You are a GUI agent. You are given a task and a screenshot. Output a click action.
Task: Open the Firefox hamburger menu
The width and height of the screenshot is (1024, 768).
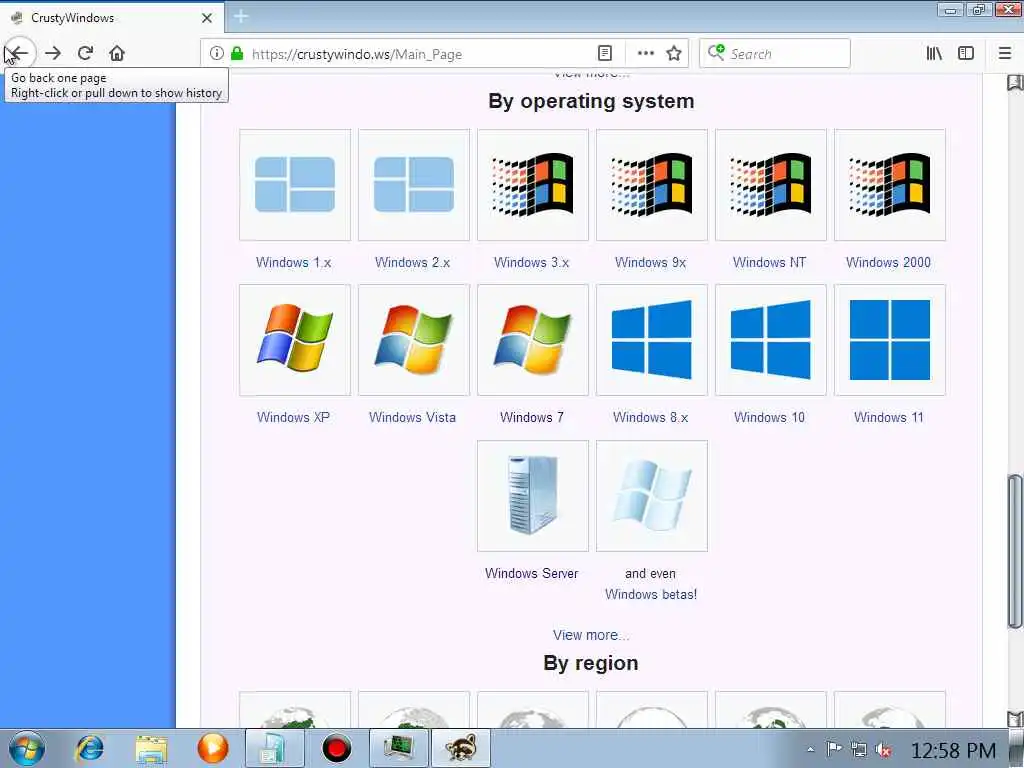coord(1005,54)
